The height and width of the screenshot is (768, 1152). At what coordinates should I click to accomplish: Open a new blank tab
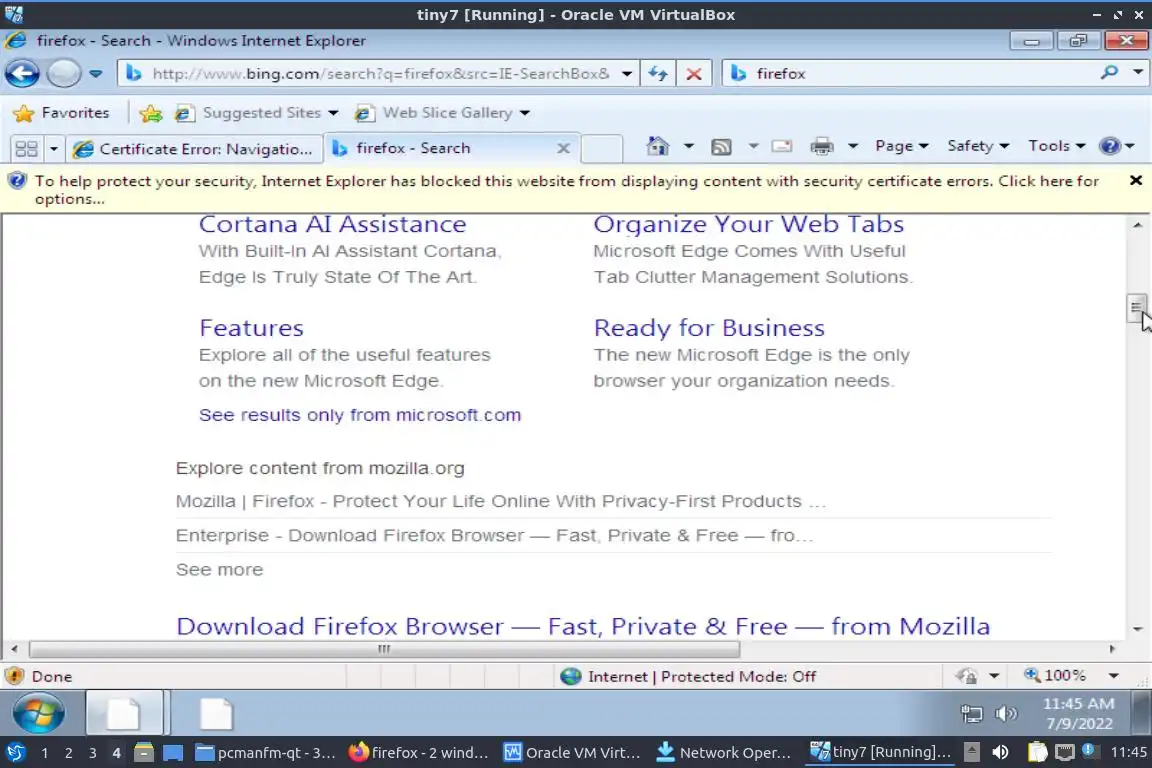click(x=602, y=149)
